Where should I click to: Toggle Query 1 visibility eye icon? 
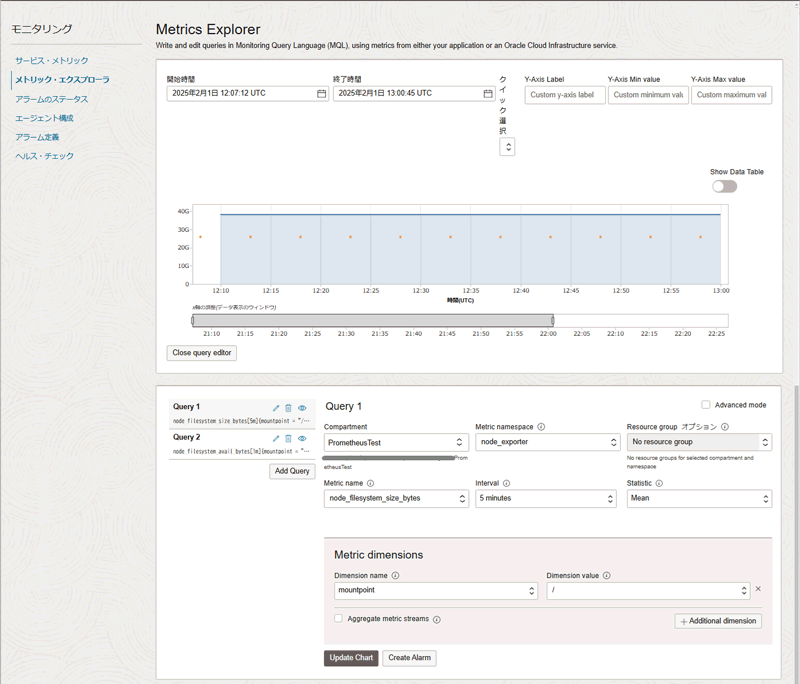coord(302,408)
